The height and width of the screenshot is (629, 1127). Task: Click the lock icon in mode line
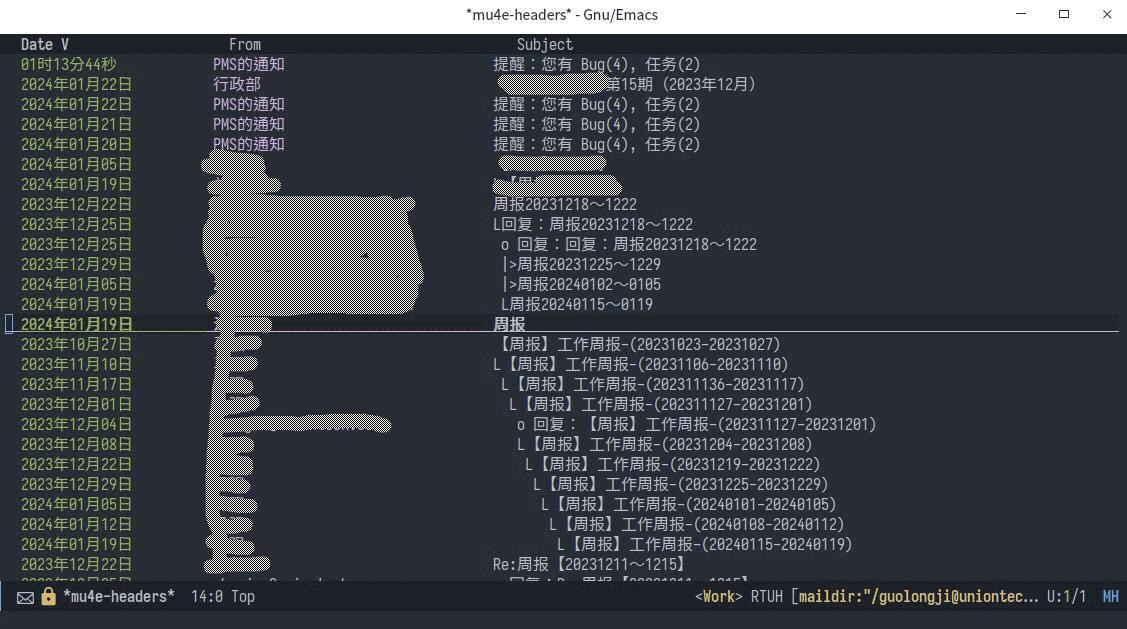[x=48, y=597]
